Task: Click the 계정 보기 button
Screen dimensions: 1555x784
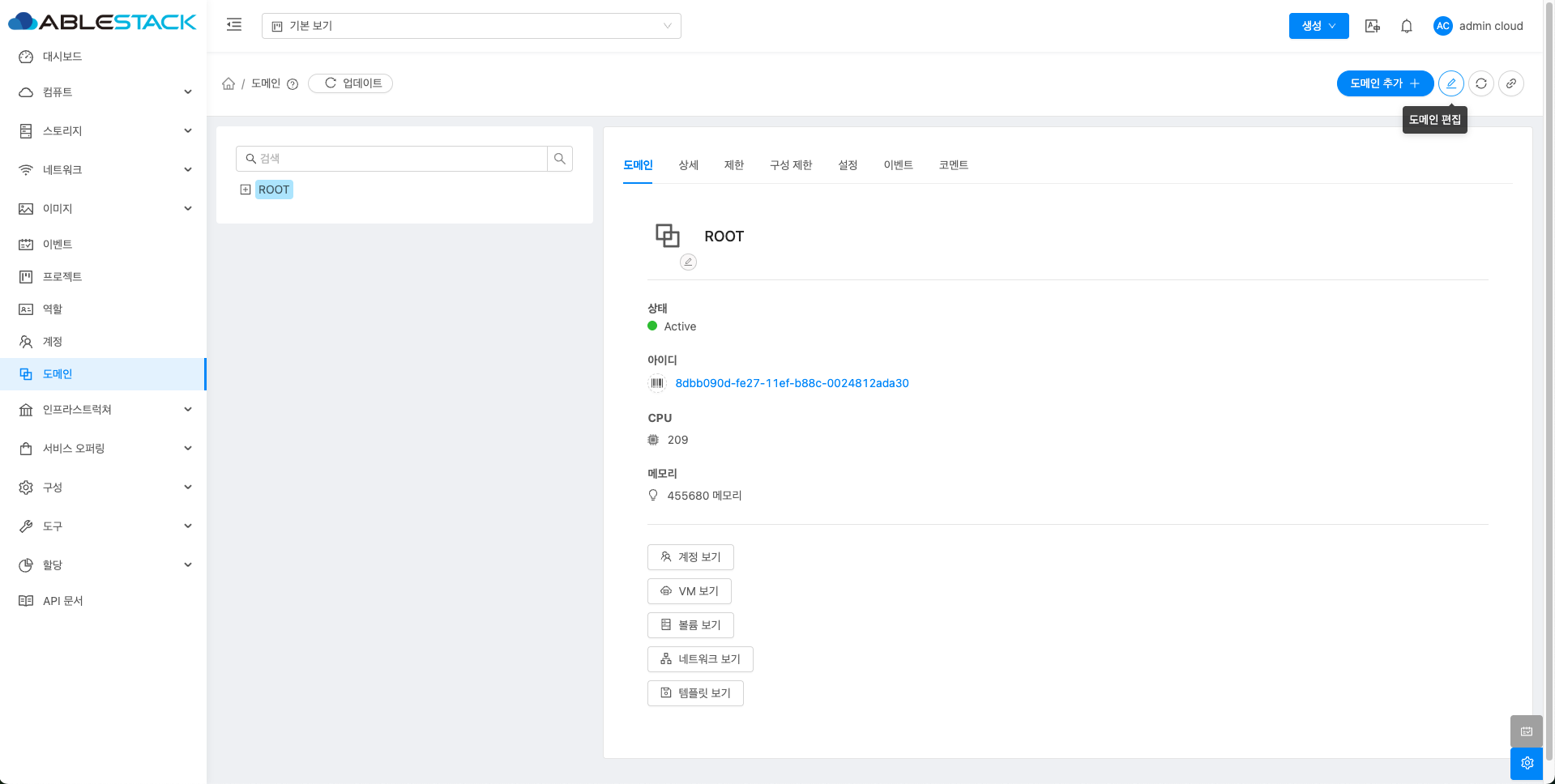Action: click(690, 557)
